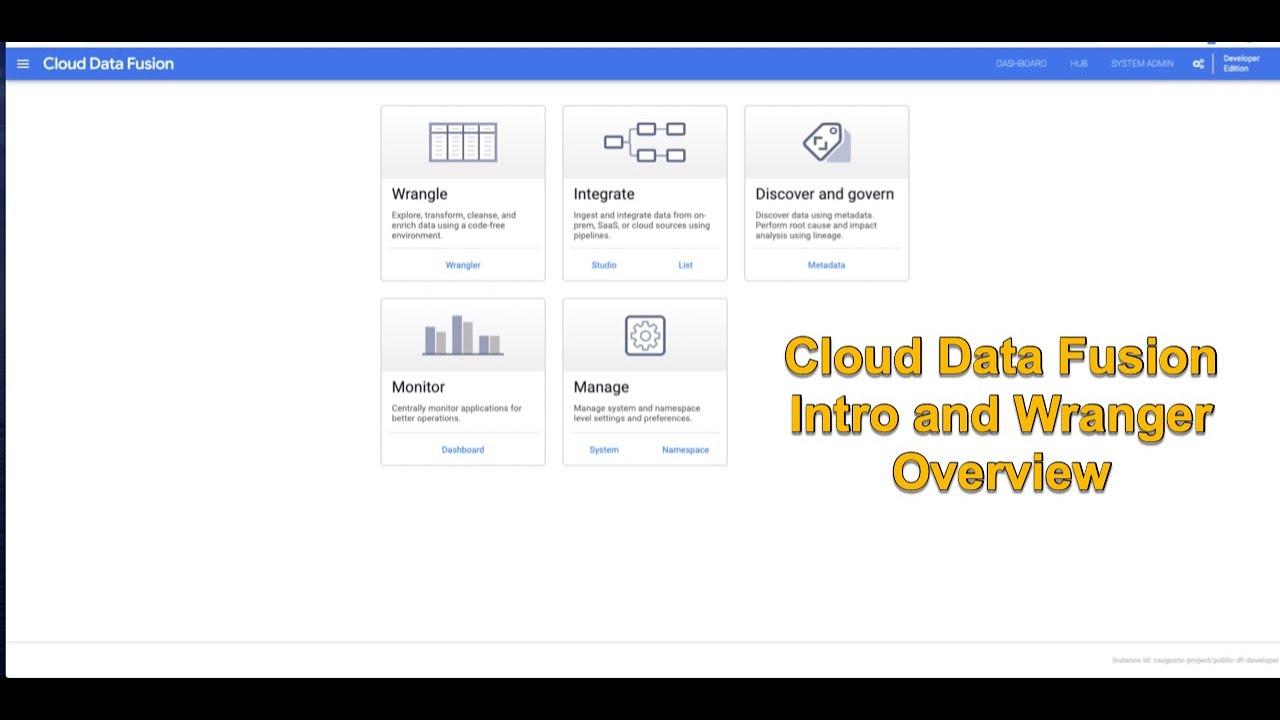Open the DASHBOARD header link
Screen dimensions: 1280x720
point(1021,64)
